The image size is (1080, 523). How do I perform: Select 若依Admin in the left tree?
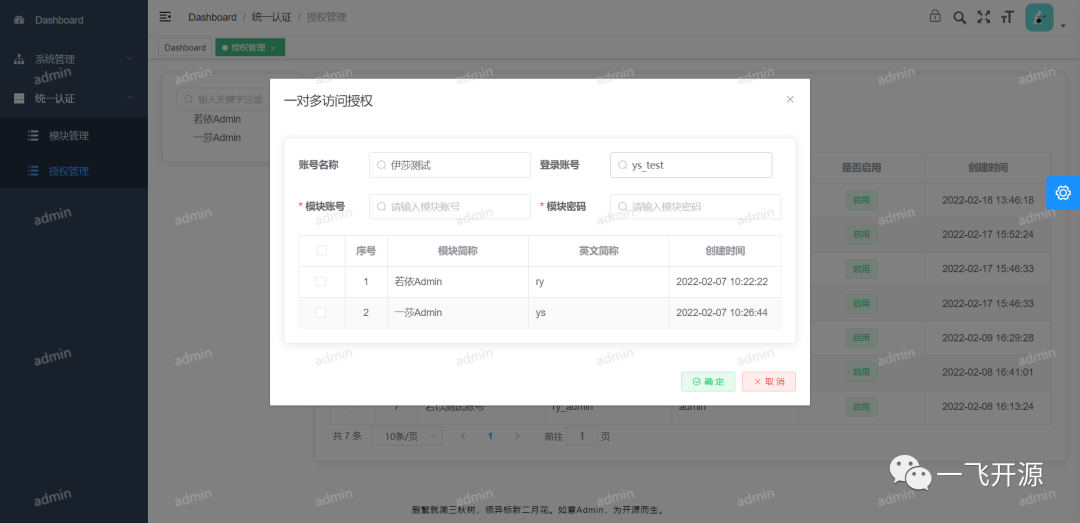click(x=217, y=119)
